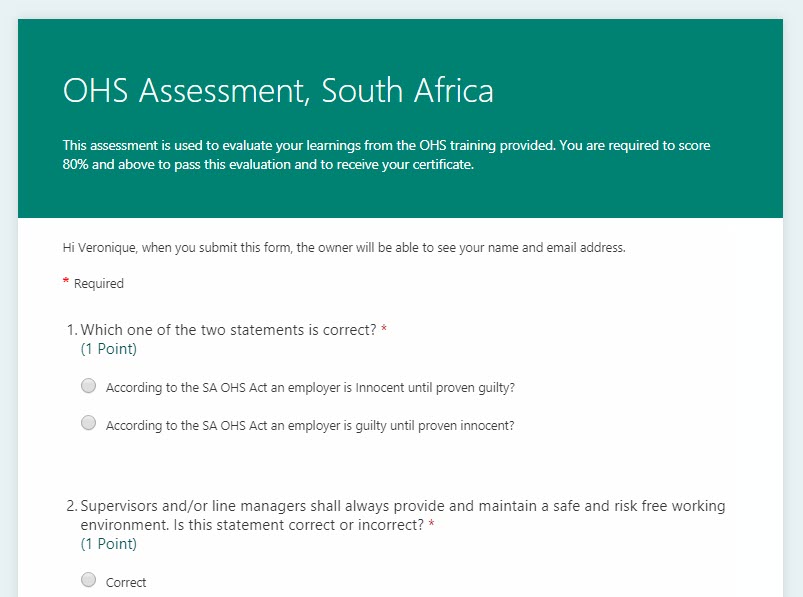Click the 'Correct' answer label text
This screenshot has height=597, width=803.
click(126, 582)
